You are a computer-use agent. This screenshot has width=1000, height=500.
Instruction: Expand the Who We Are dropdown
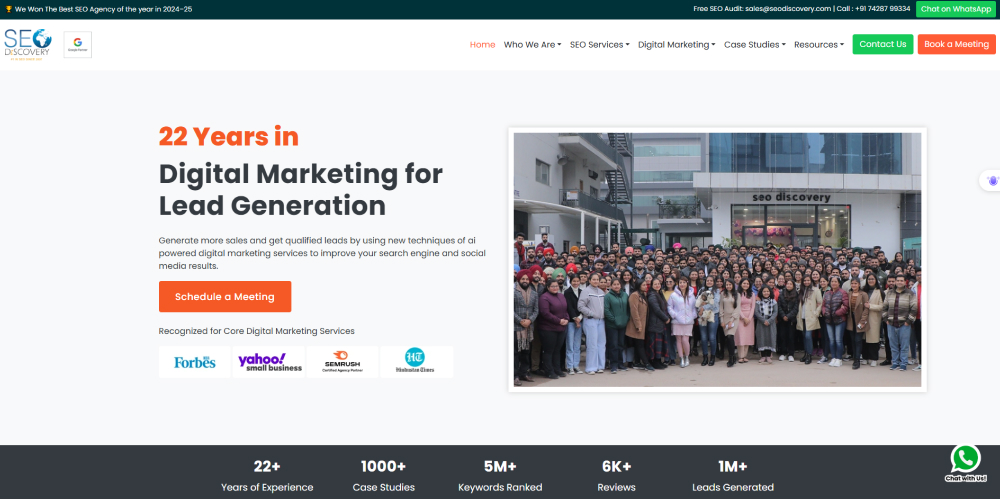(532, 44)
